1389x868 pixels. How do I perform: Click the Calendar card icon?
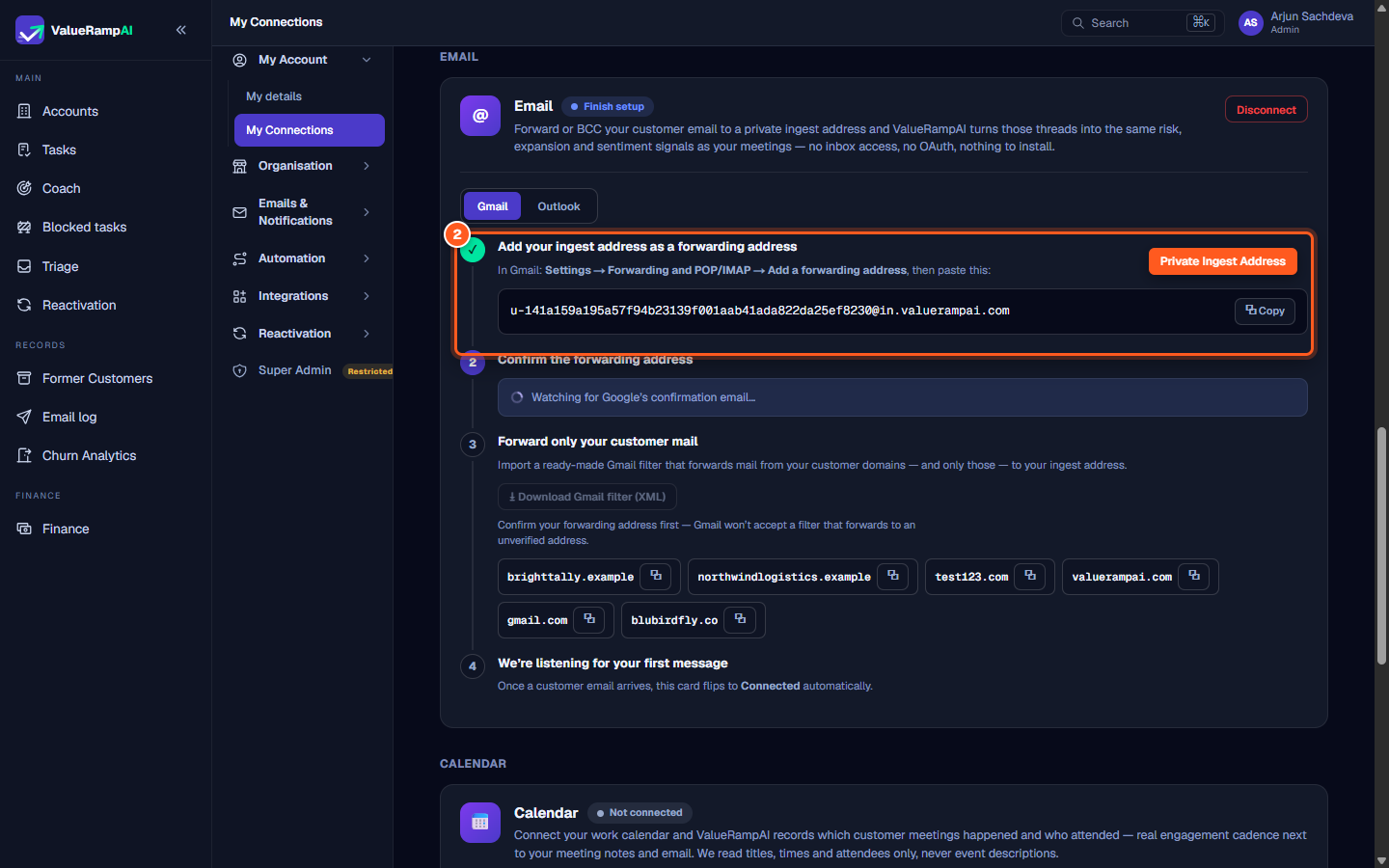pos(480,823)
